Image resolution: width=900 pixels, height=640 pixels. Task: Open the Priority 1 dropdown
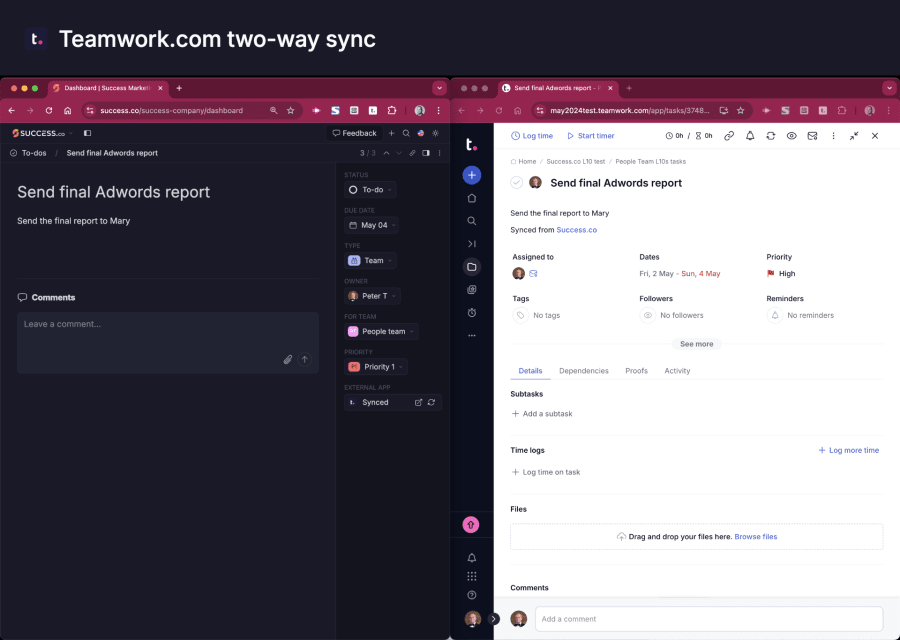[x=375, y=367]
